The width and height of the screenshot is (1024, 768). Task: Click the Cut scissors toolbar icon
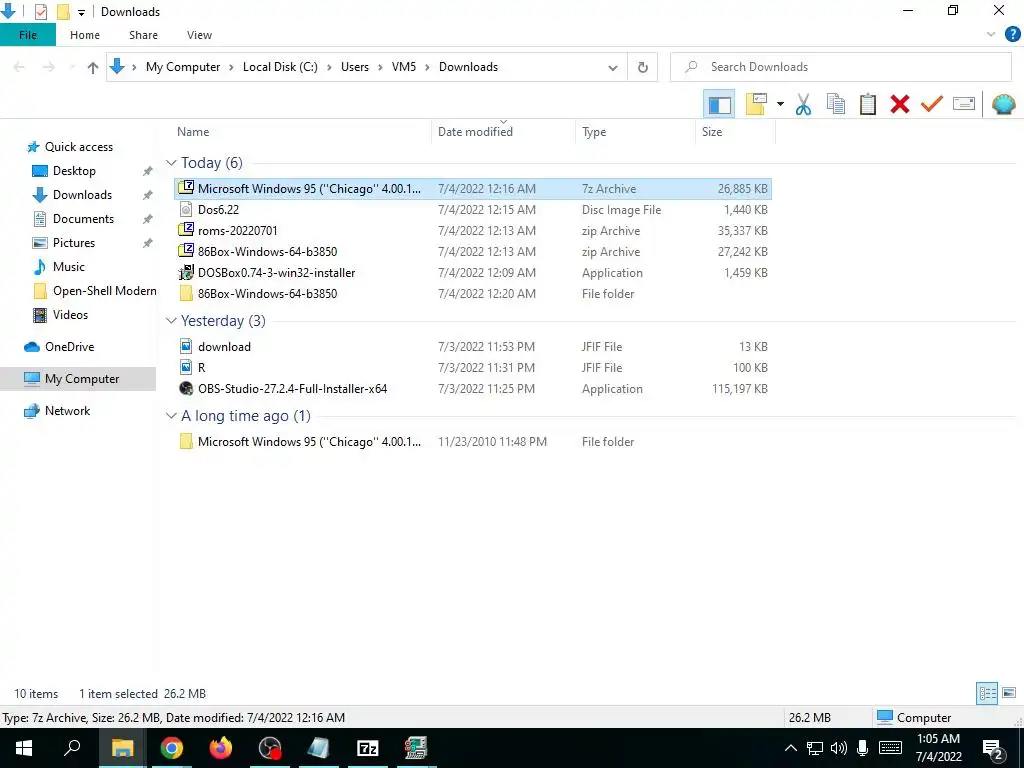pyautogui.click(x=803, y=104)
